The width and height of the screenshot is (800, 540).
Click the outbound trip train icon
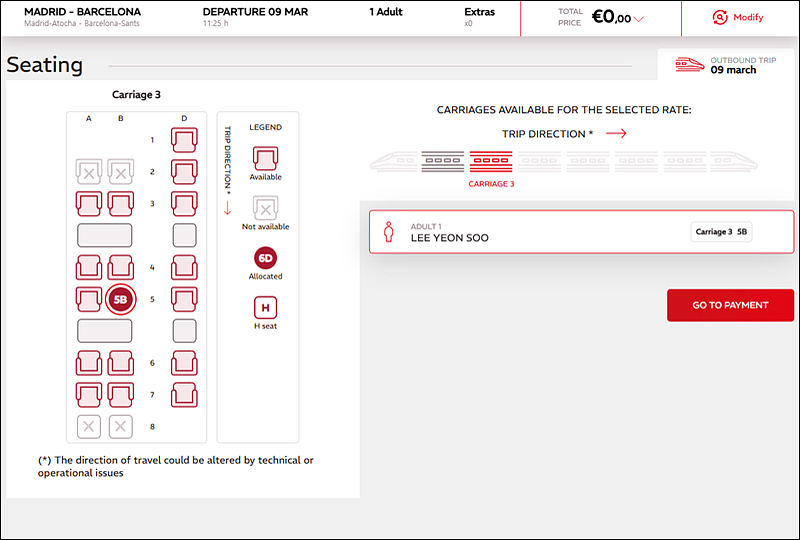click(x=690, y=65)
